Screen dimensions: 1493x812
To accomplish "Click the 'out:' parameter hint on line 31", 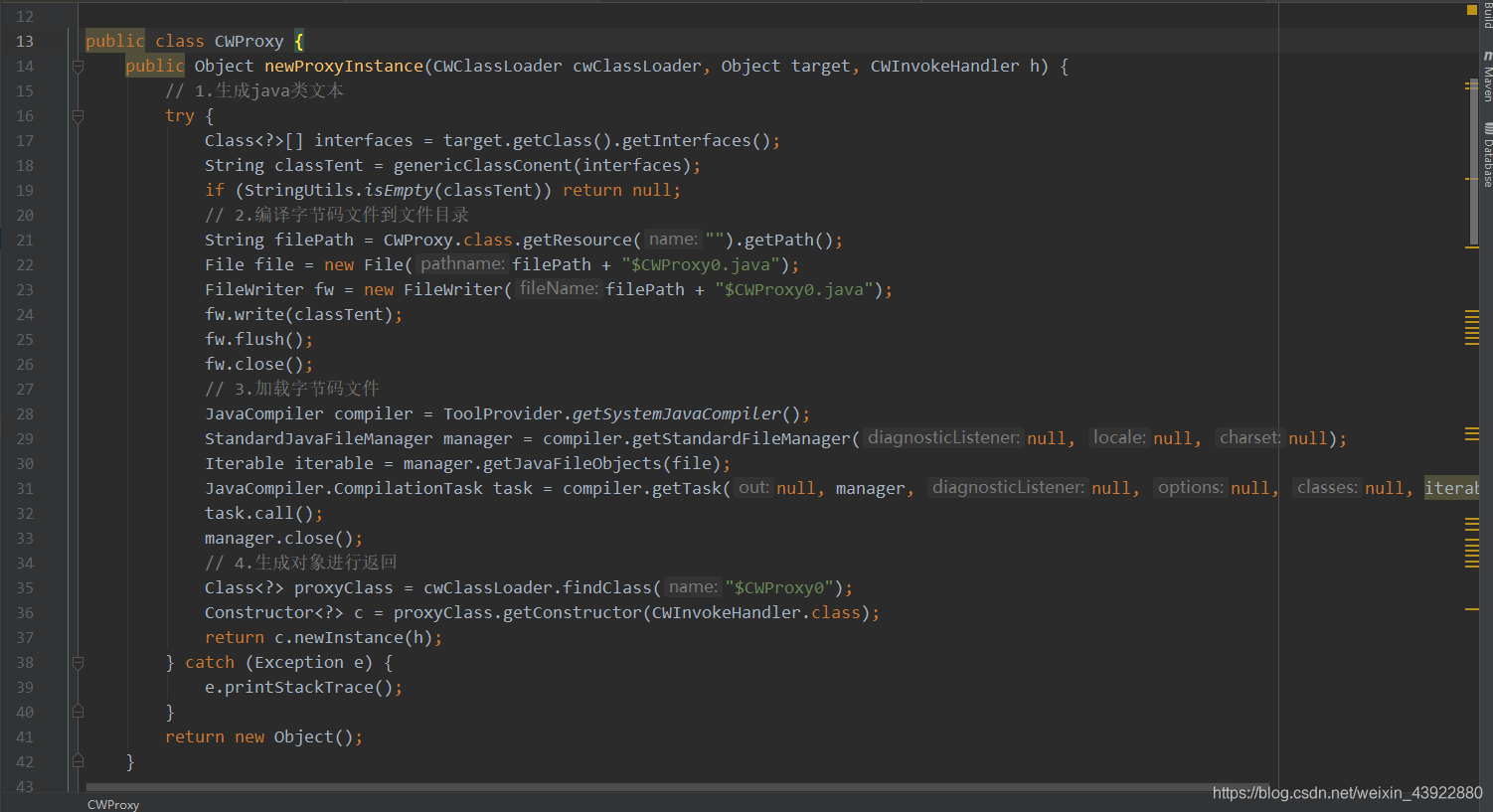I will tap(753, 488).
